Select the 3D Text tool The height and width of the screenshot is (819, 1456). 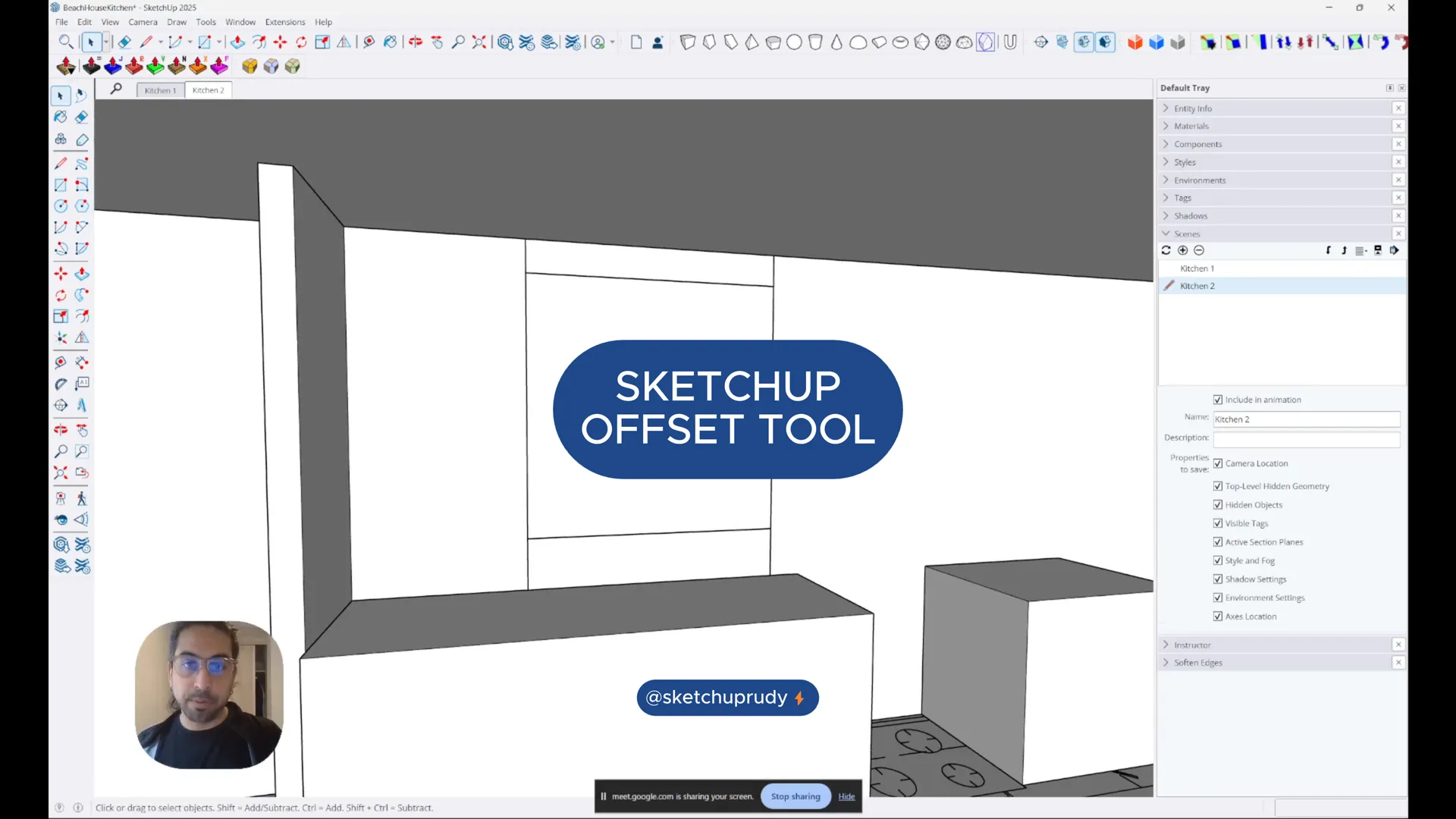tap(82, 405)
